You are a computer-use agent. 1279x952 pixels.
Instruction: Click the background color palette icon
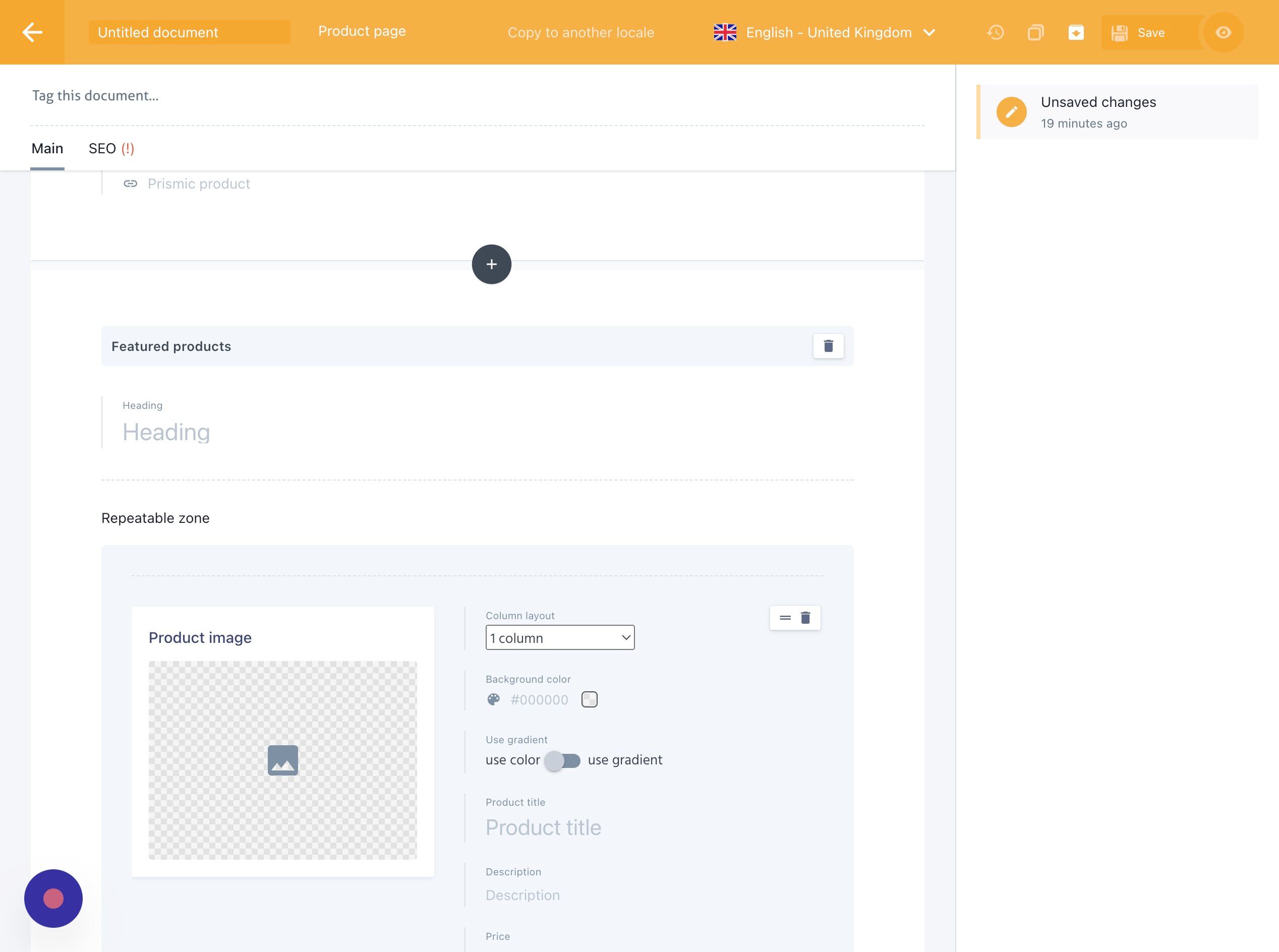(493, 699)
